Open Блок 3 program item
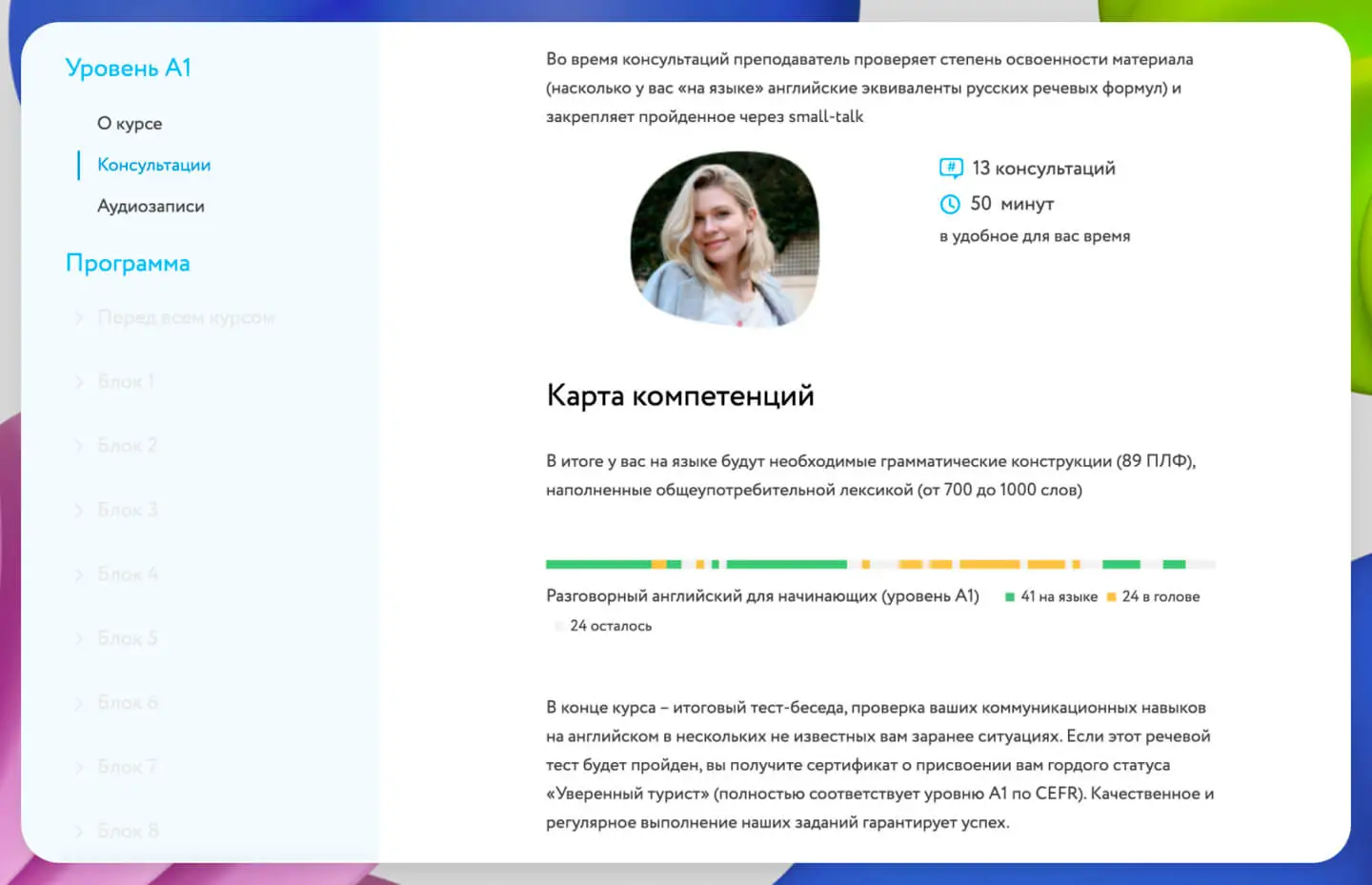 click(x=127, y=510)
